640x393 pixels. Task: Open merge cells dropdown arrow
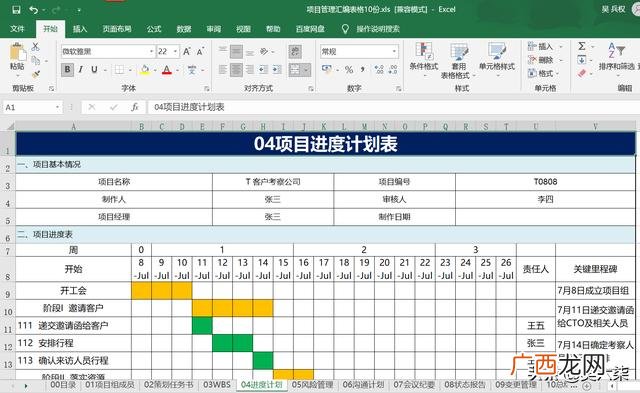click(x=306, y=70)
